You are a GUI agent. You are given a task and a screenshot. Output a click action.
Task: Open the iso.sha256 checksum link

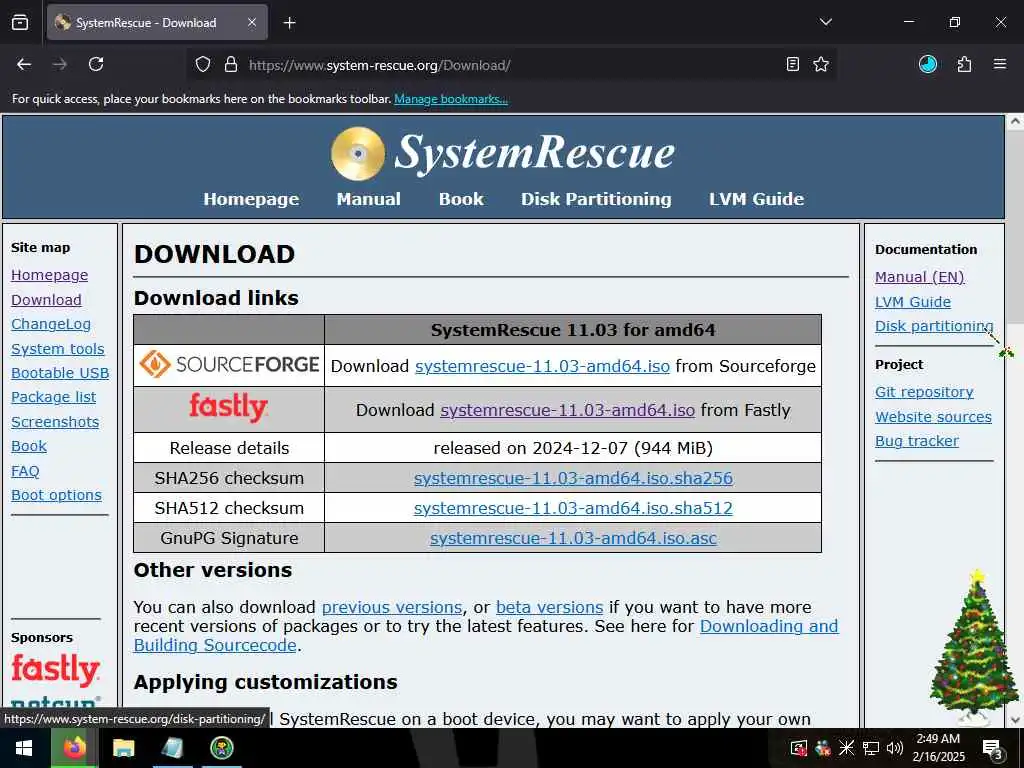coord(573,478)
